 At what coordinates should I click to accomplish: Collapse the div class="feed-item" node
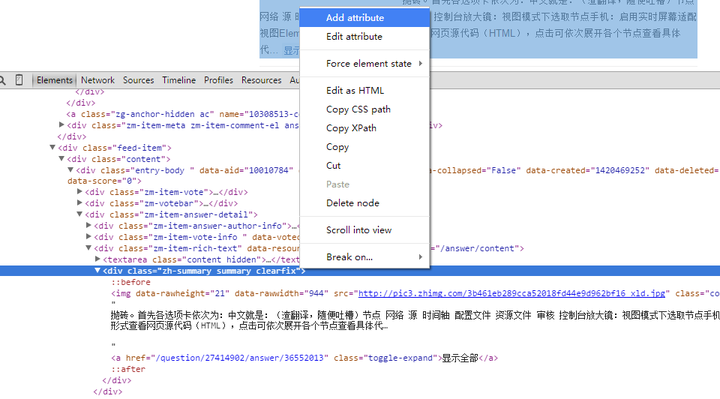[x=52, y=148]
